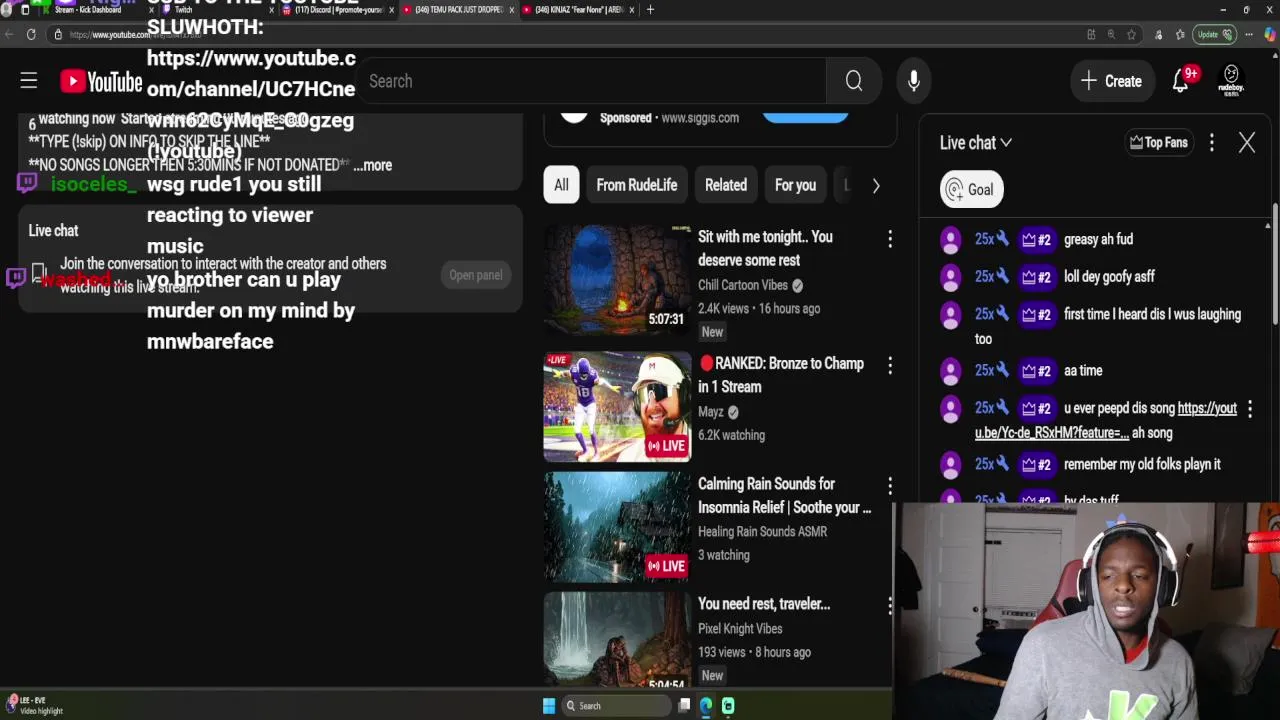
Task: Click the #2 crown badge beside 'aa time'
Action: [x=1036, y=371]
